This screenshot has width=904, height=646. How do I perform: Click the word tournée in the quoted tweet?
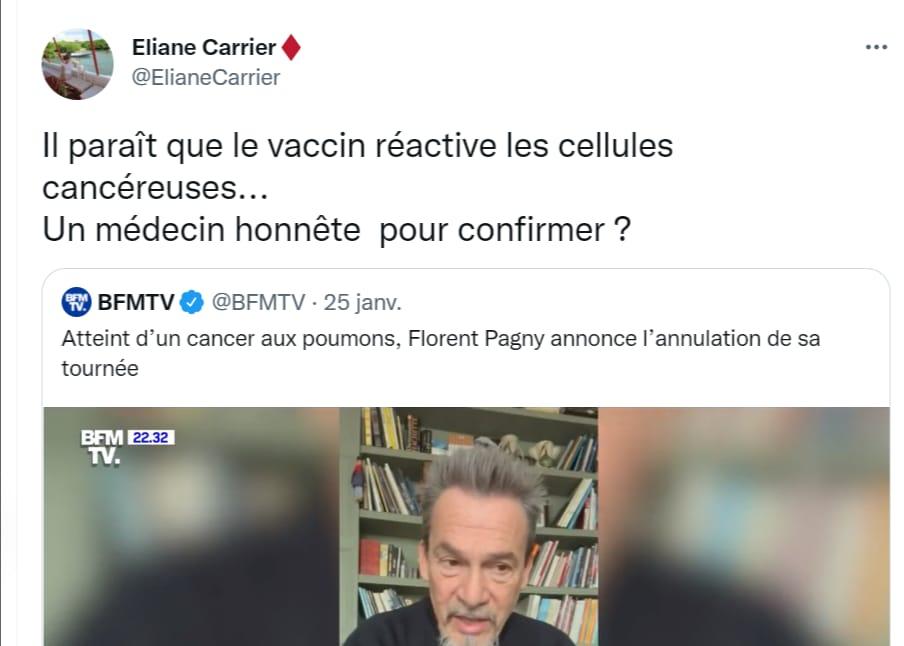pyautogui.click(x=100, y=368)
